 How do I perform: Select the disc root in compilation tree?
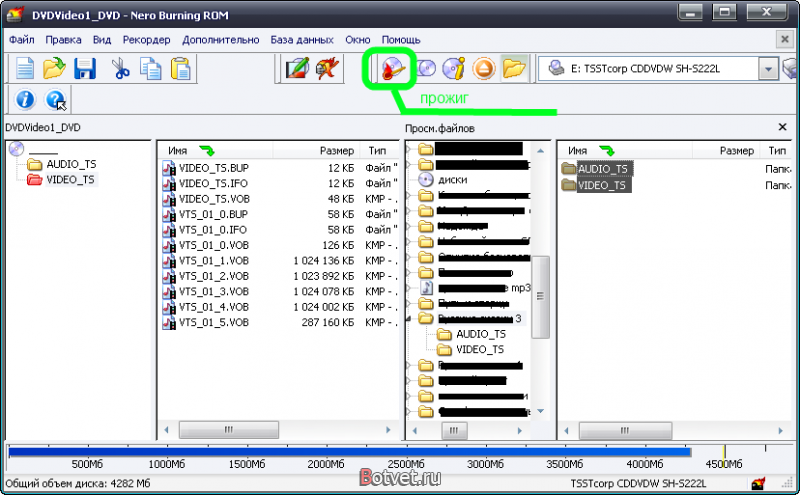pyautogui.click(x=17, y=148)
